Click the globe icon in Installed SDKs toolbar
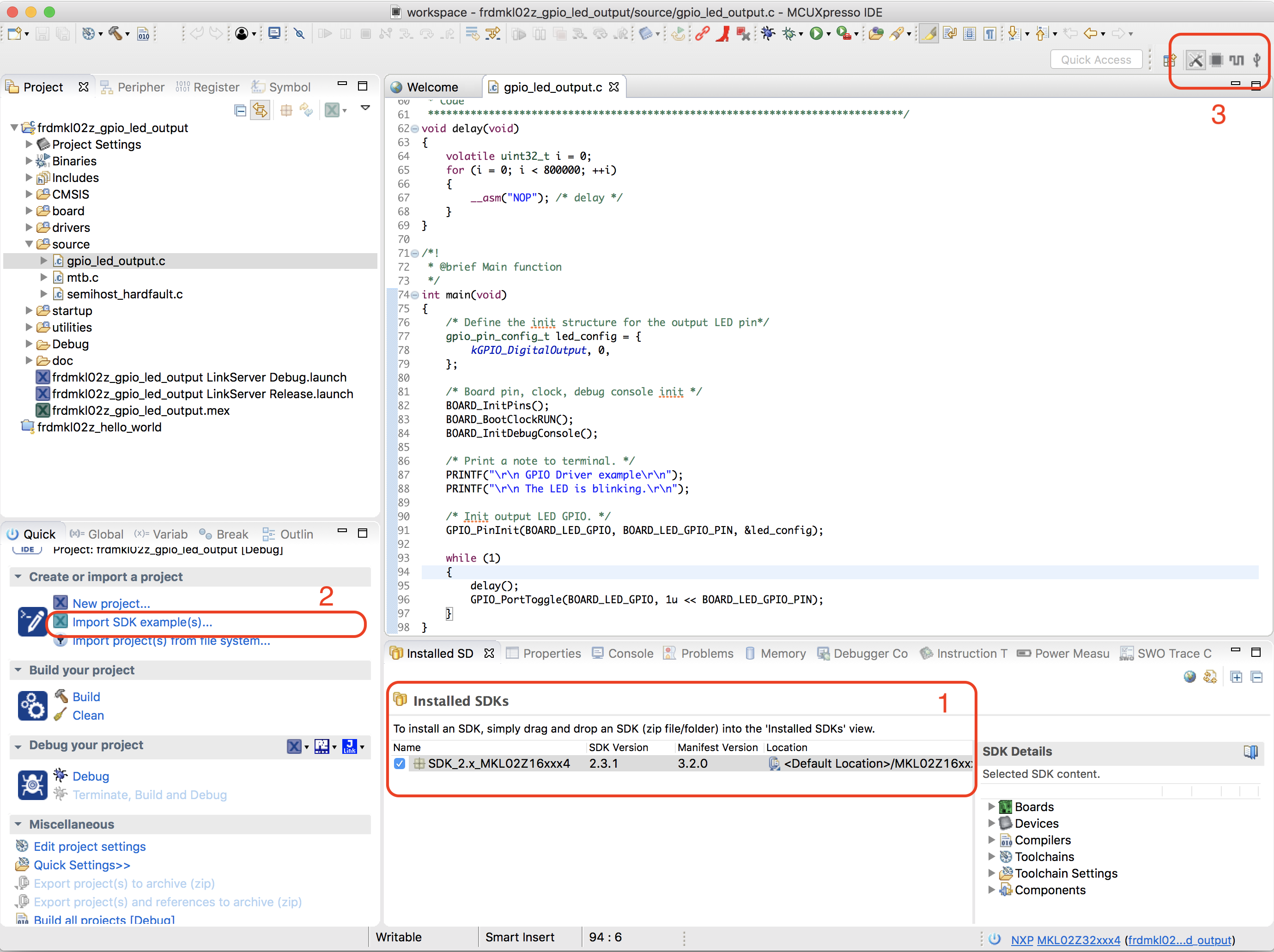 pyautogui.click(x=1190, y=677)
